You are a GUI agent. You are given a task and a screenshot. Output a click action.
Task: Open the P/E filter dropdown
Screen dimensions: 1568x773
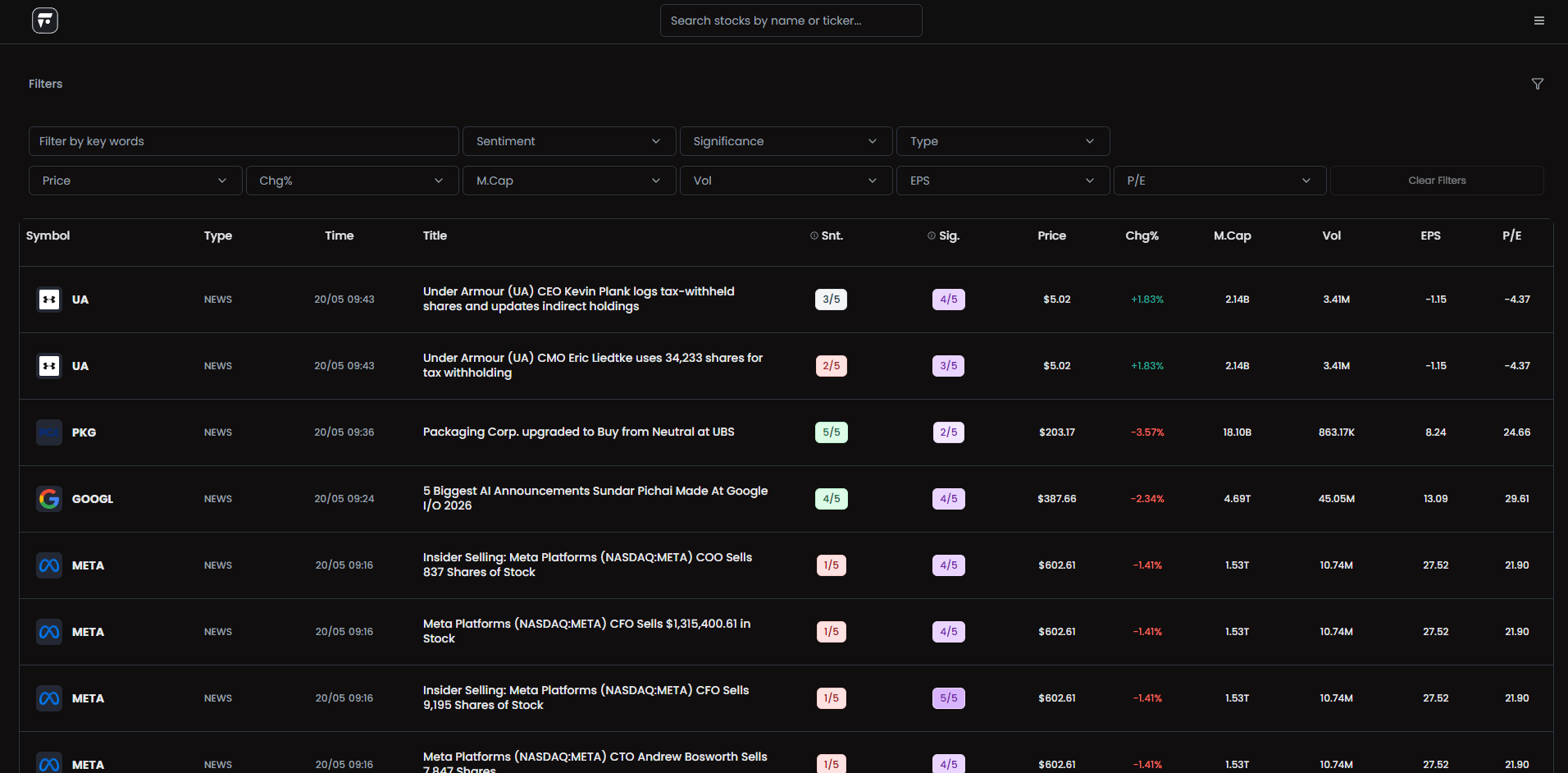click(1219, 181)
